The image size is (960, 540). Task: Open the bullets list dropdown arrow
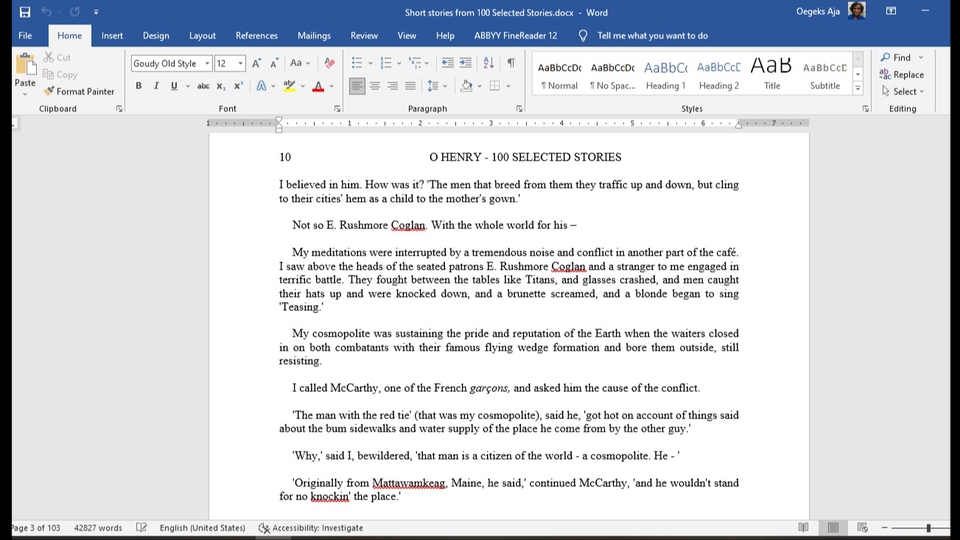(x=370, y=63)
